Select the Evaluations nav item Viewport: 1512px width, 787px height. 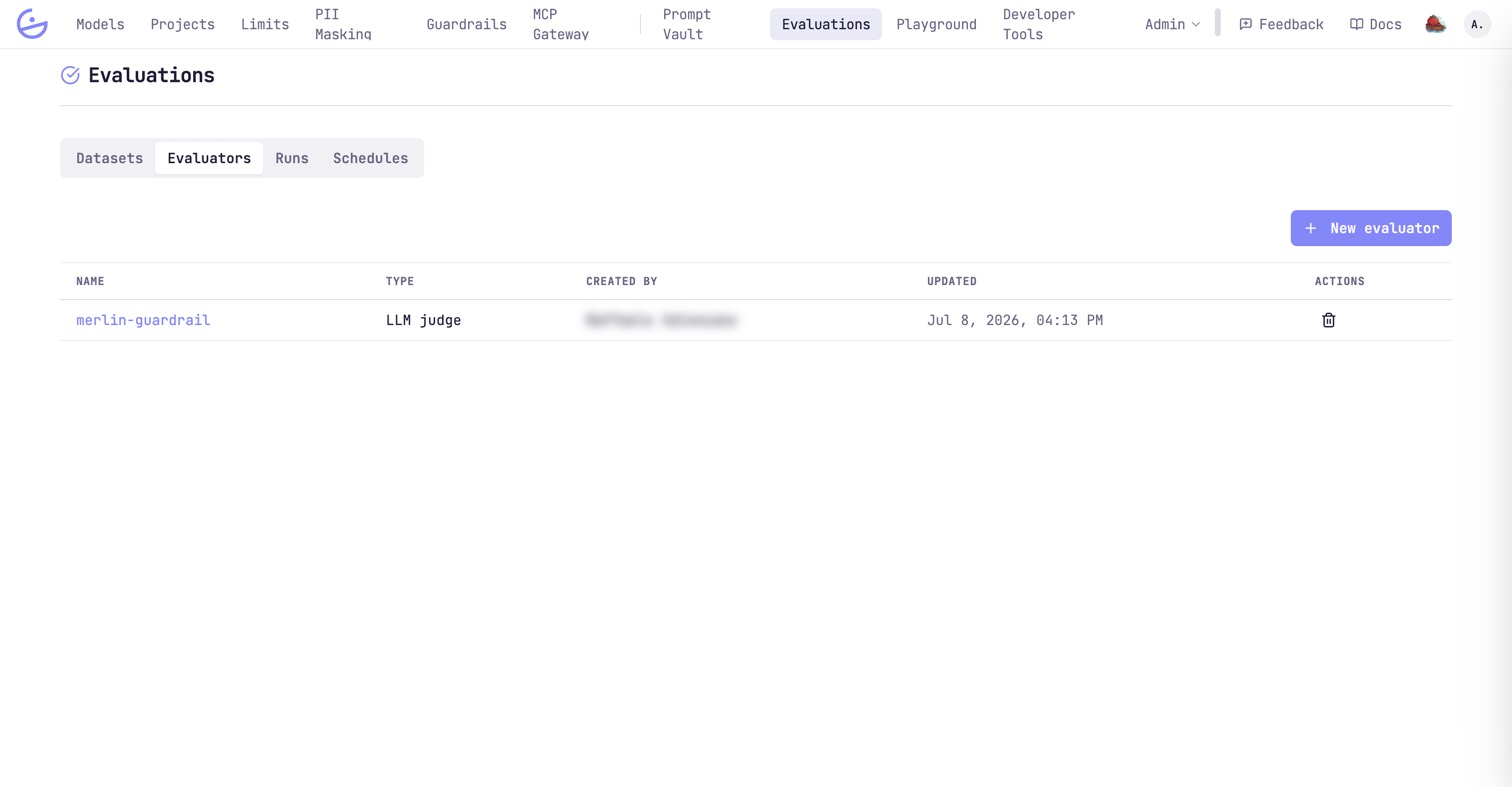tap(826, 24)
